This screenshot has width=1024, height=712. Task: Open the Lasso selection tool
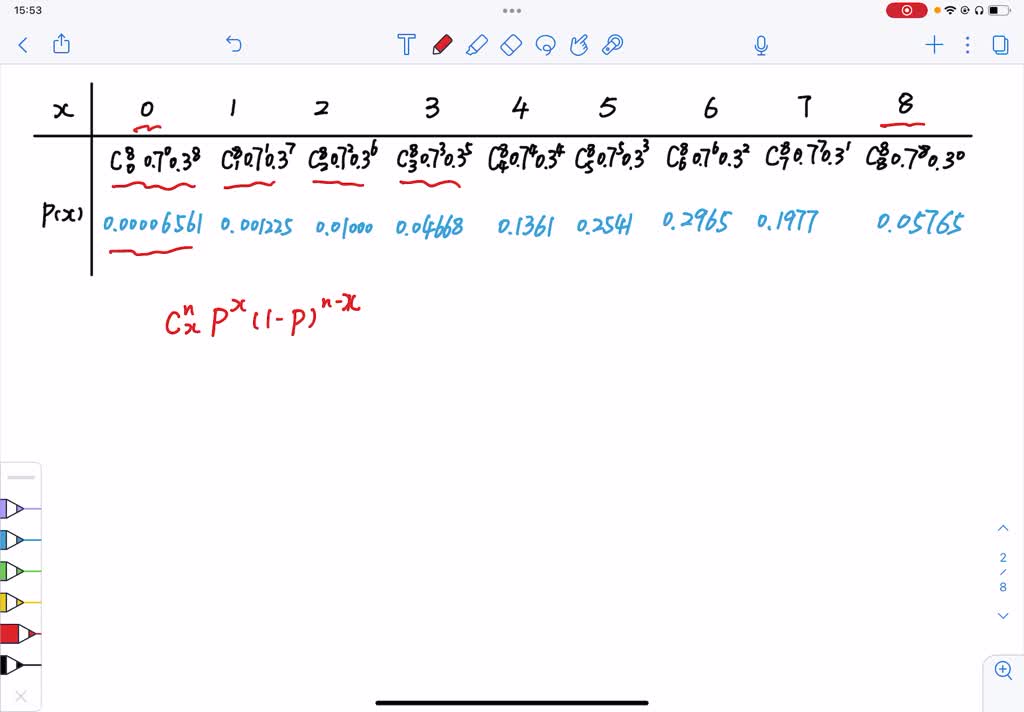point(544,45)
